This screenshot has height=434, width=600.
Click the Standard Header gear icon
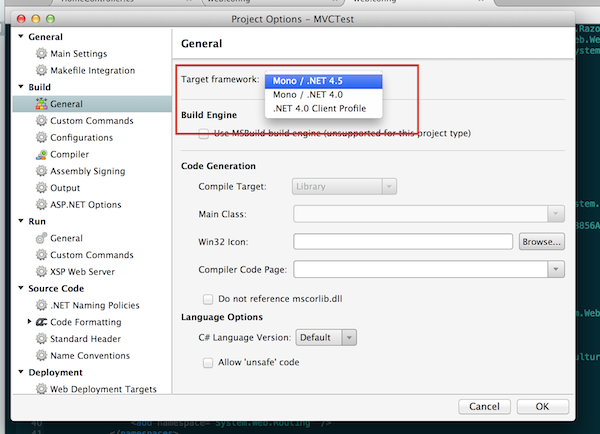pyautogui.click(x=41, y=339)
